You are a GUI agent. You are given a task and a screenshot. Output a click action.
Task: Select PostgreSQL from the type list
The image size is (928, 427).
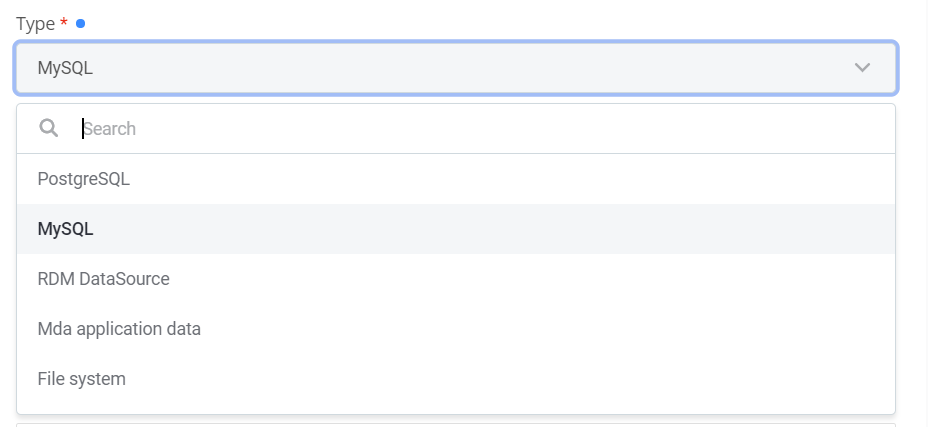tap(84, 179)
